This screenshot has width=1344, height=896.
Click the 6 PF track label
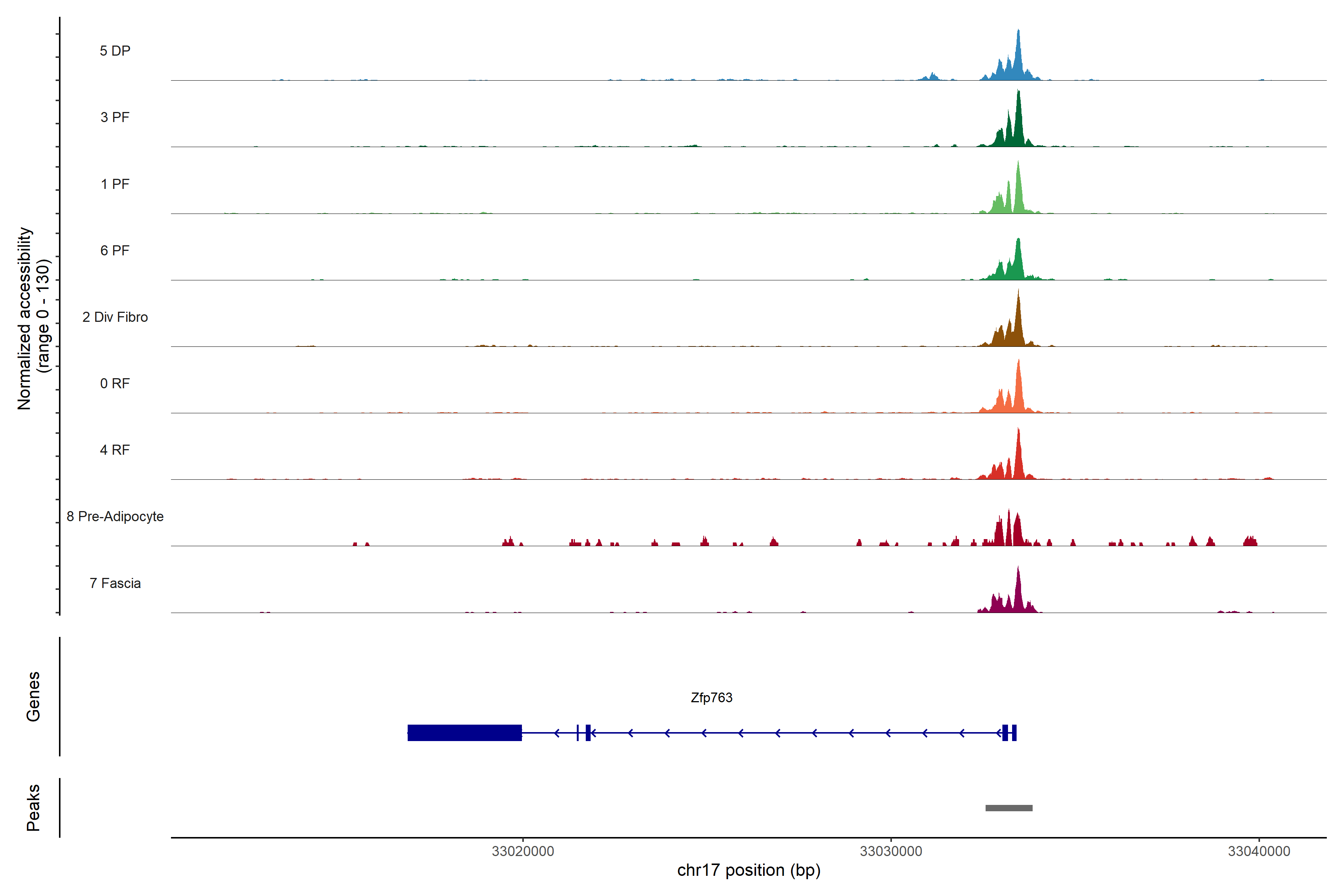pyautogui.click(x=115, y=250)
